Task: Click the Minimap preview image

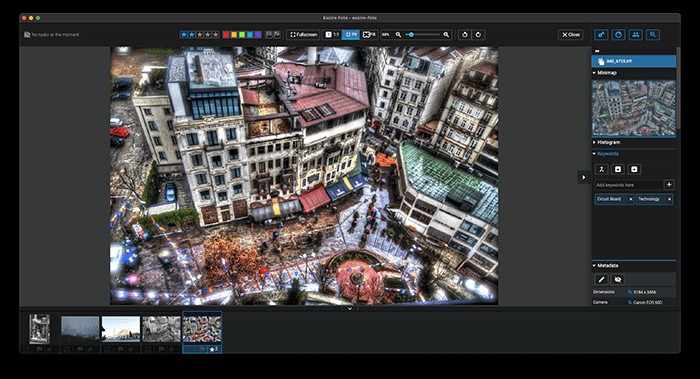Action: (x=633, y=108)
